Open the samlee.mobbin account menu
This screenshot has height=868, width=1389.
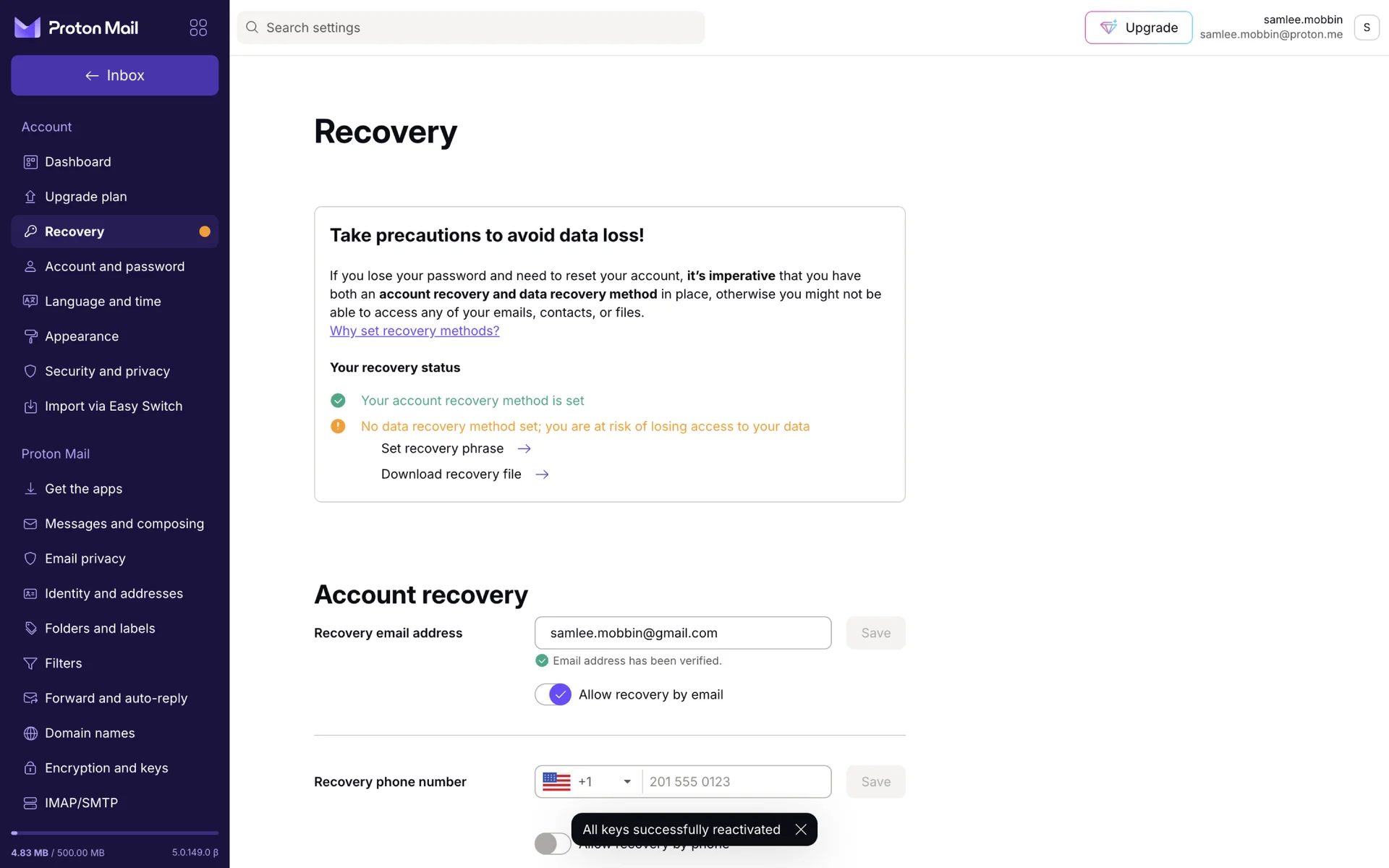click(x=1366, y=27)
